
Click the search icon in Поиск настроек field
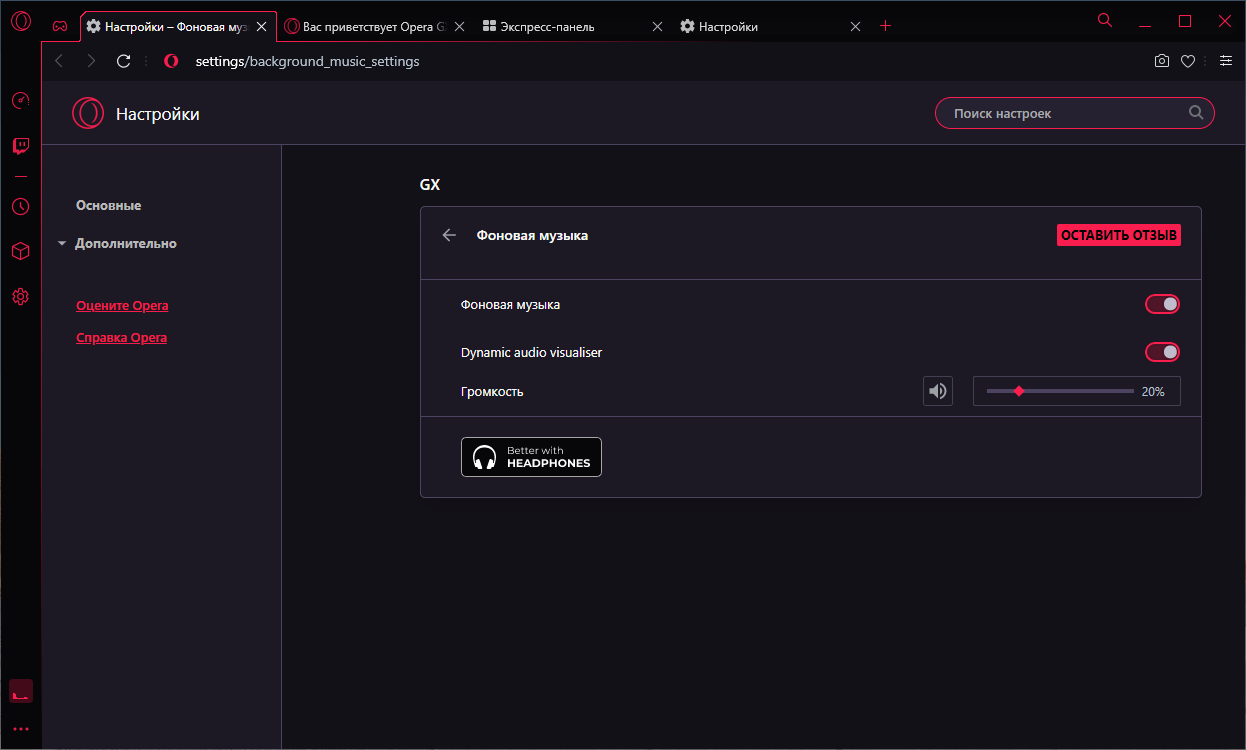pyautogui.click(x=1196, y=113)
